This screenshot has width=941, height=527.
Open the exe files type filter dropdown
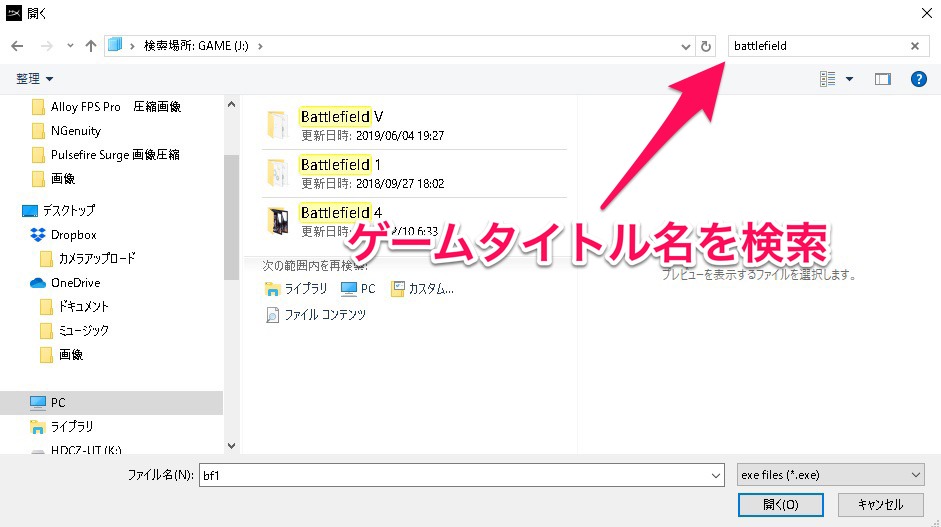click(x=831, y=475)
